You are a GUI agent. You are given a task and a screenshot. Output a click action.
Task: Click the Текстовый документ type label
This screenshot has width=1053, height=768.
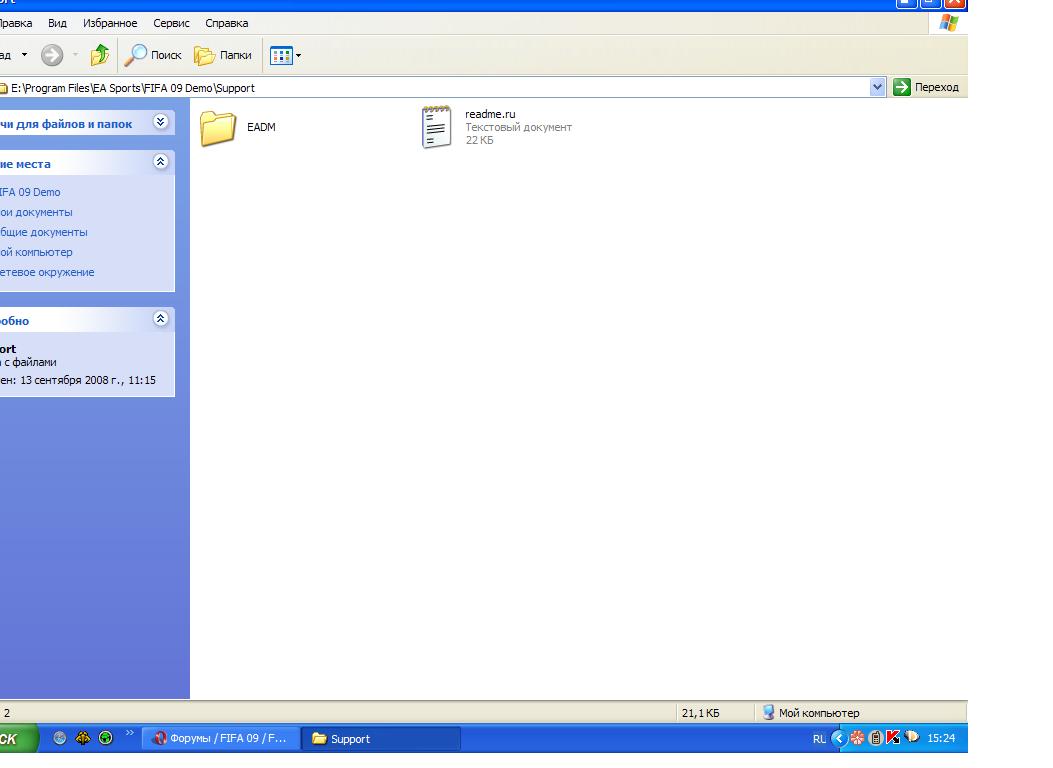518,128
